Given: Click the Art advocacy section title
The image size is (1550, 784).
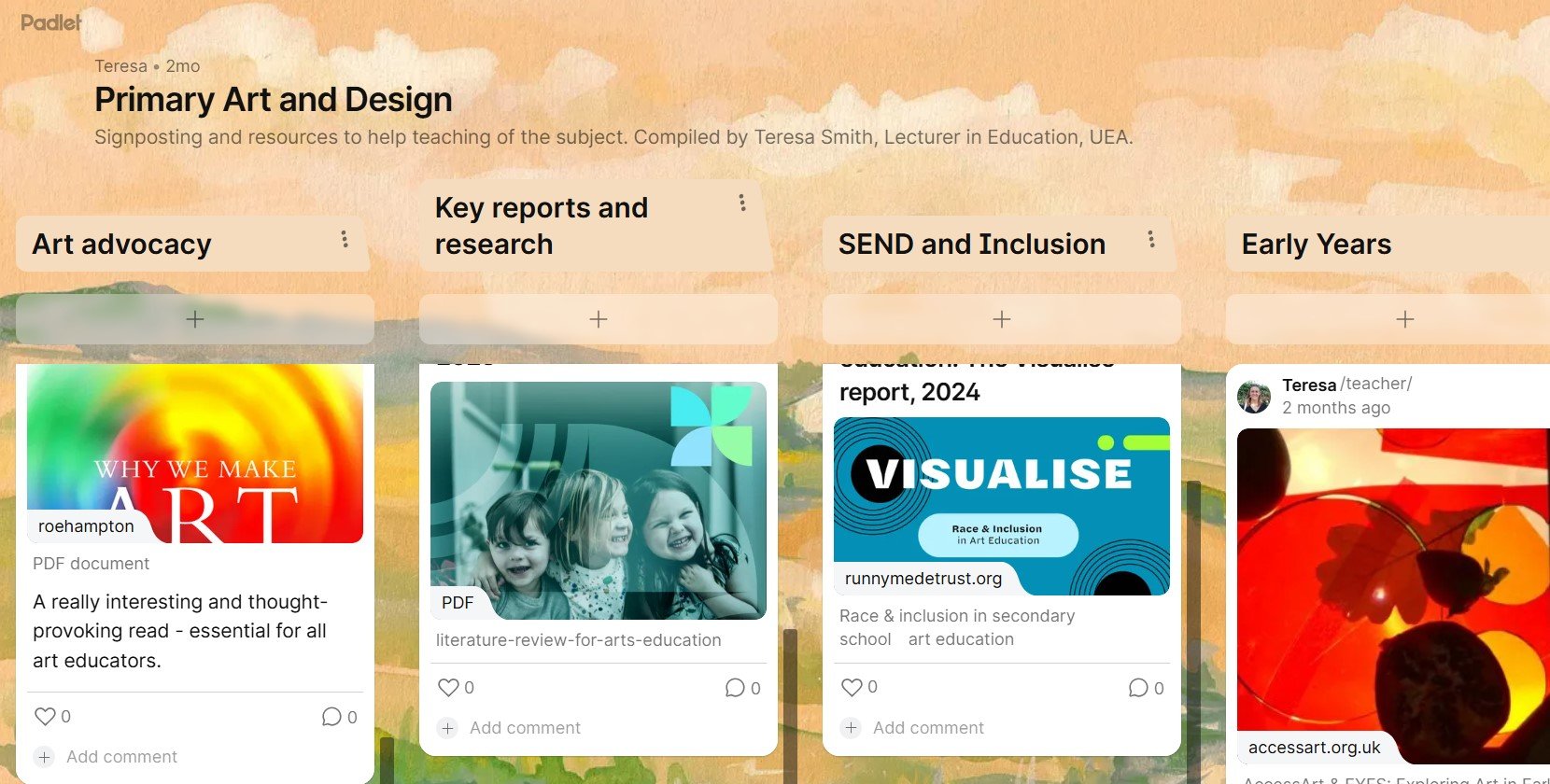Looking at the screenshot, I should tap(121, 245).
